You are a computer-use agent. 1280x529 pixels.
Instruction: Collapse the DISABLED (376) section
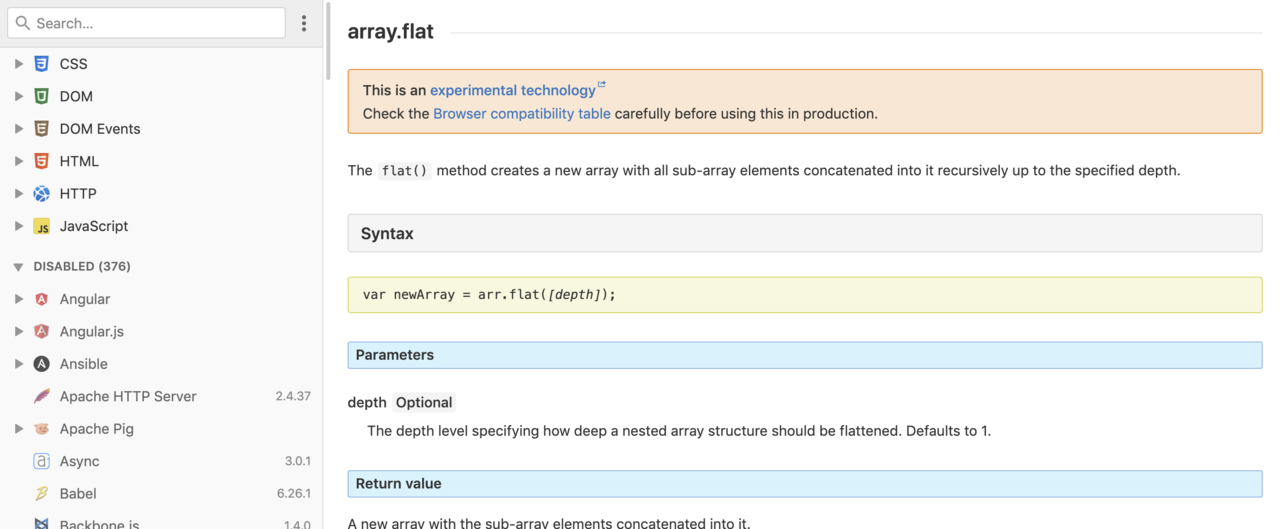pyautogui.click(x=18, y=267)
